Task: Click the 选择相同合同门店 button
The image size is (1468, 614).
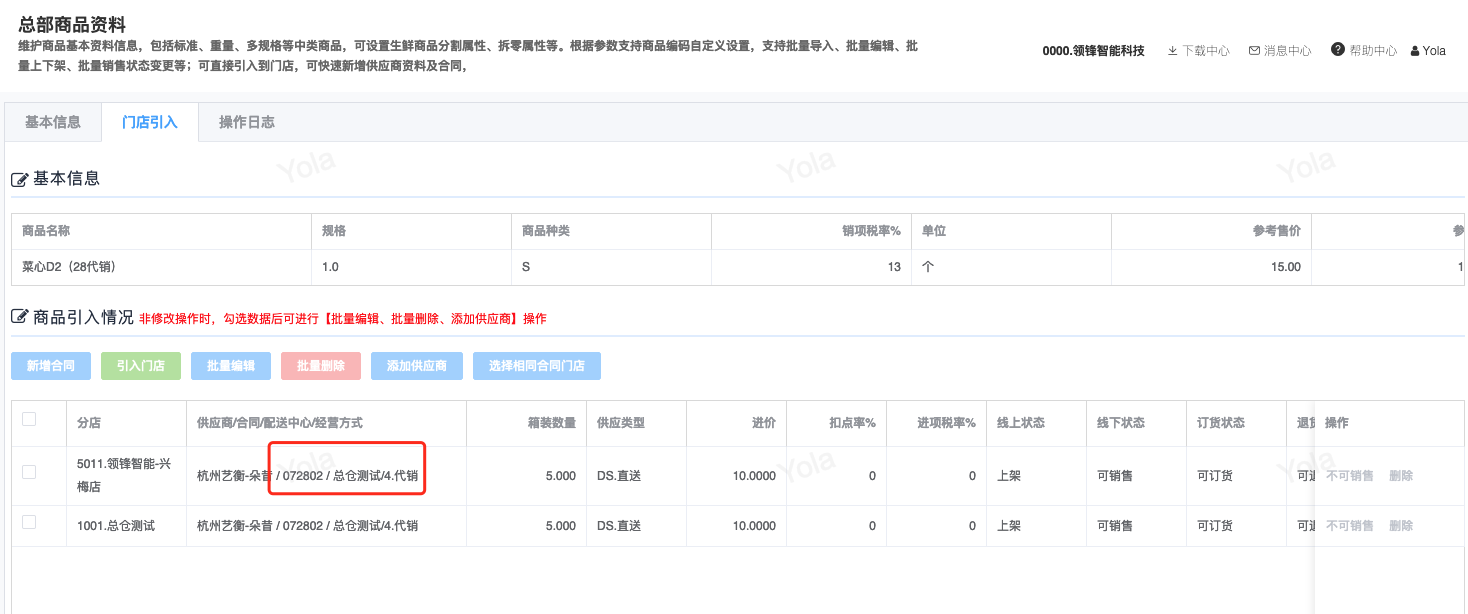Action: [x=536, y=366]
